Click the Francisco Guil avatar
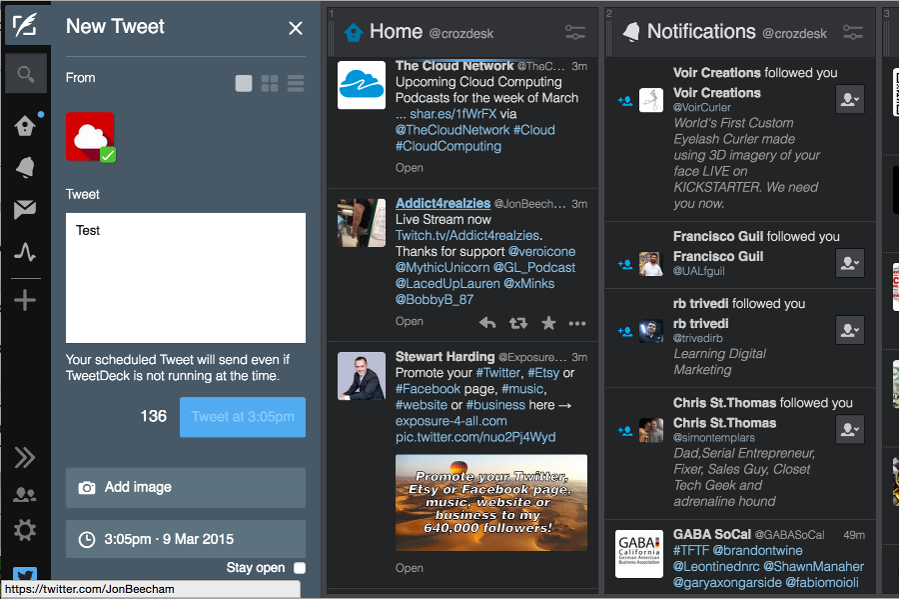Screen dimensions: 900x600 coord(651,264)
